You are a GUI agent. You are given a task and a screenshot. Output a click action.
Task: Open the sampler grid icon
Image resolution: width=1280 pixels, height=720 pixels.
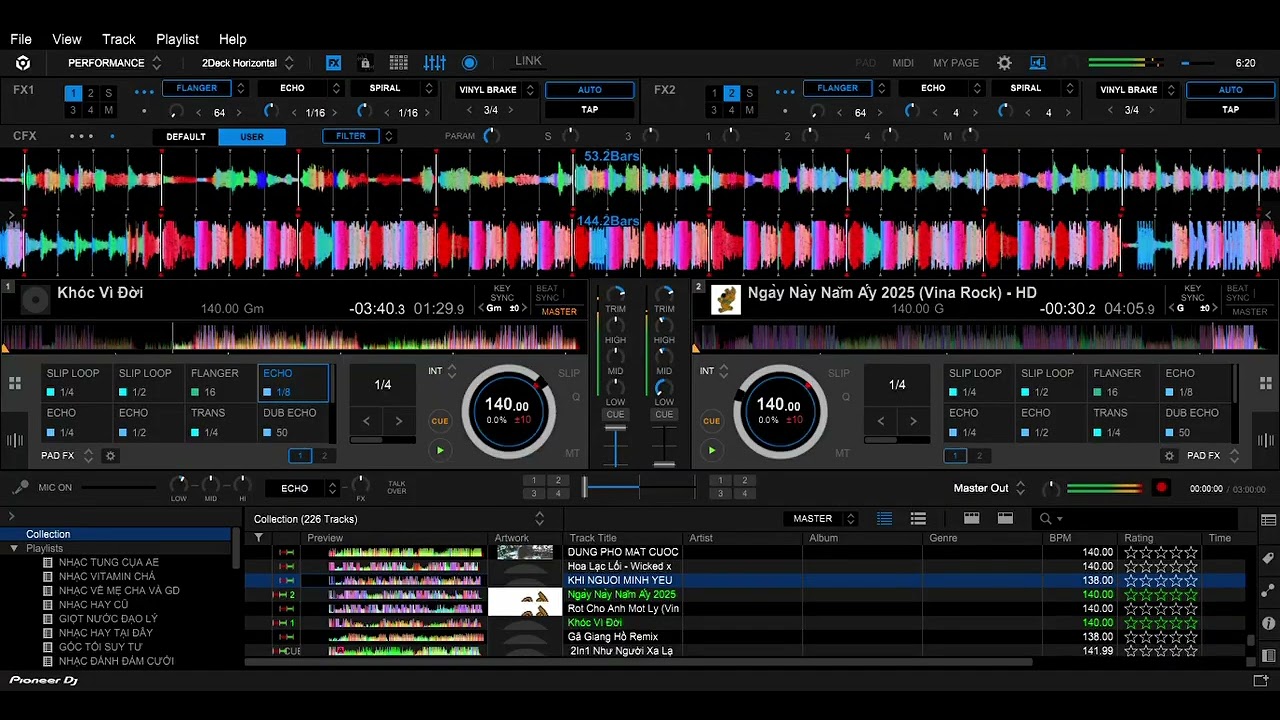click(x=399, y=63)
